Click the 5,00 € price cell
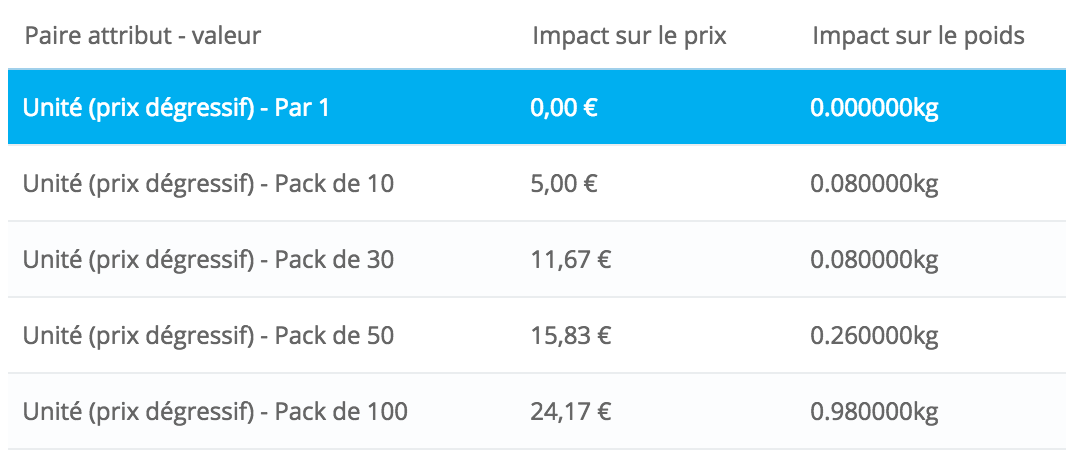The image size is (1066, 464). (564, 184)
